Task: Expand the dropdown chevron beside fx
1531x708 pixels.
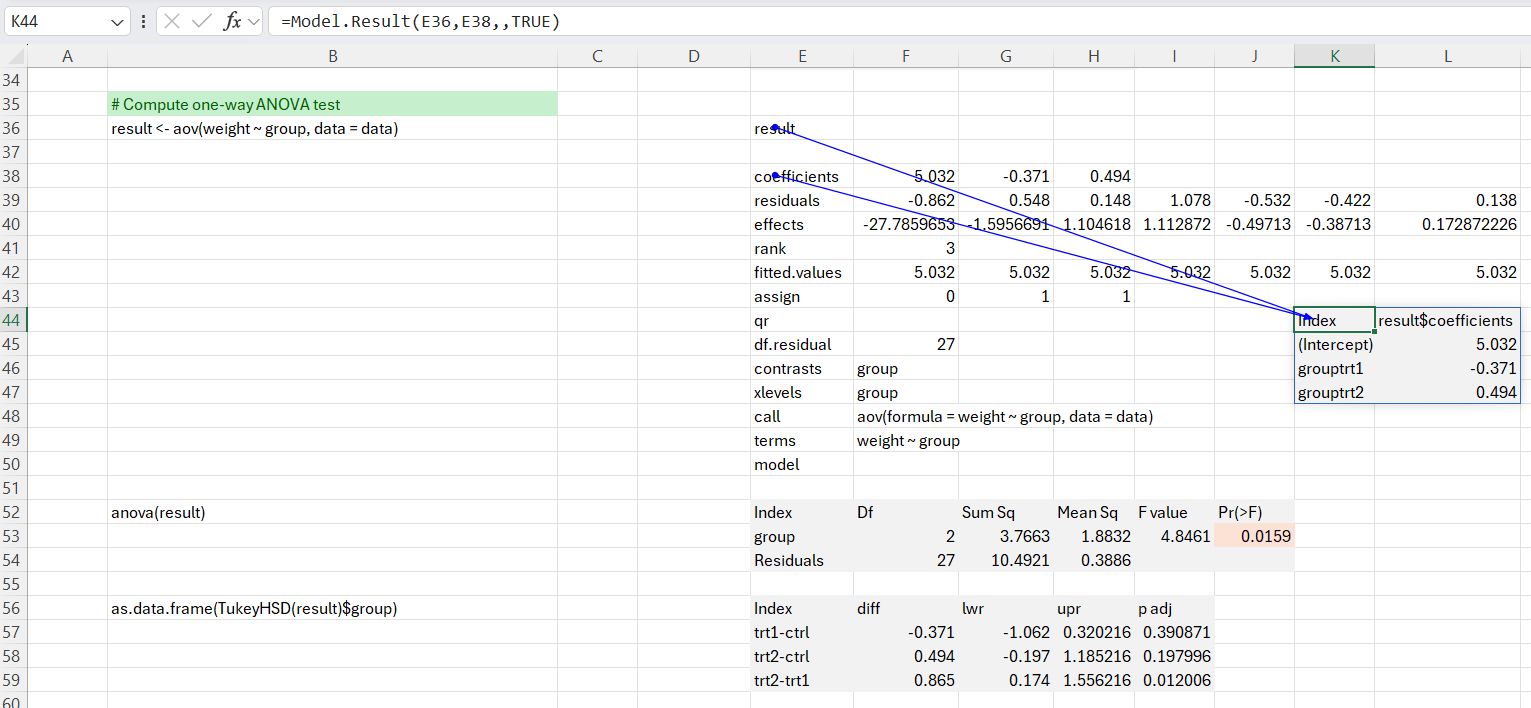Action: [253, 21]
